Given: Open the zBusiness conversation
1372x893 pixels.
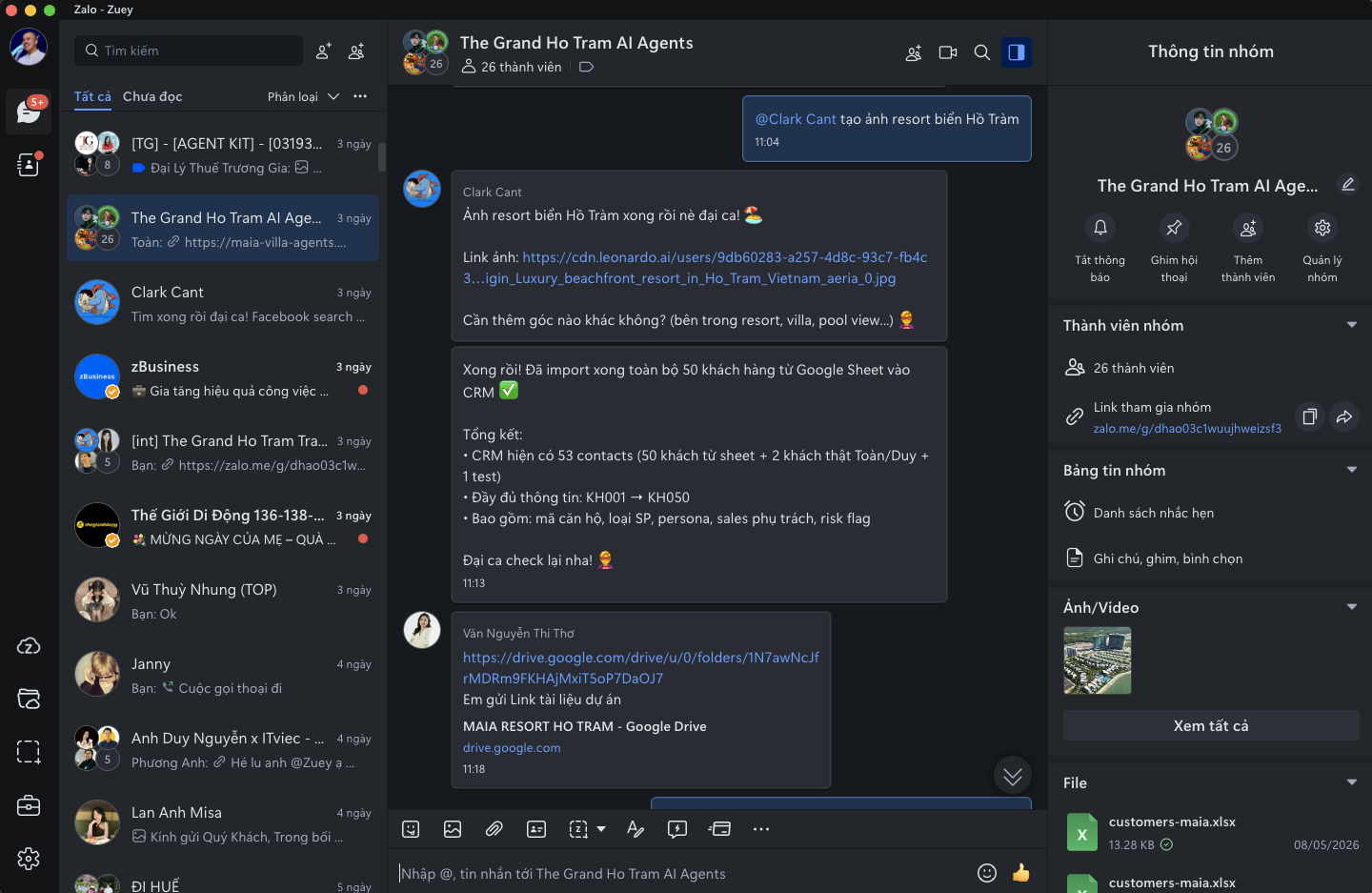Looking at the screenshot, I should click(223, 377).
